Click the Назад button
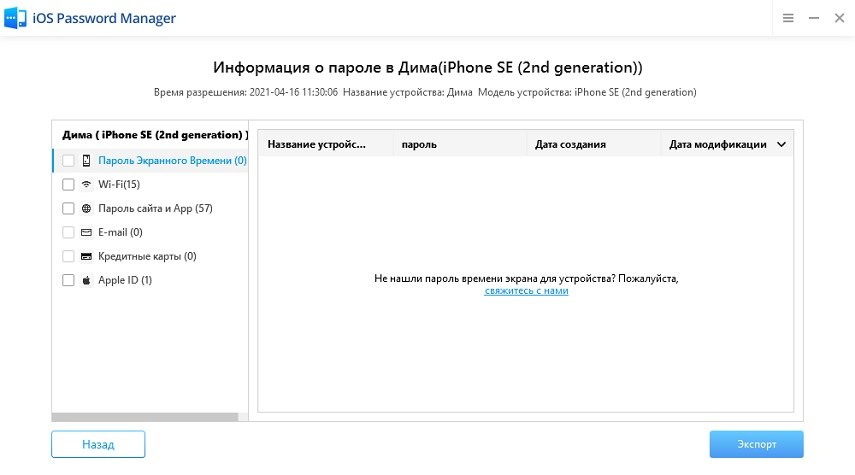The image size is (855, 475). coord(98,444)
